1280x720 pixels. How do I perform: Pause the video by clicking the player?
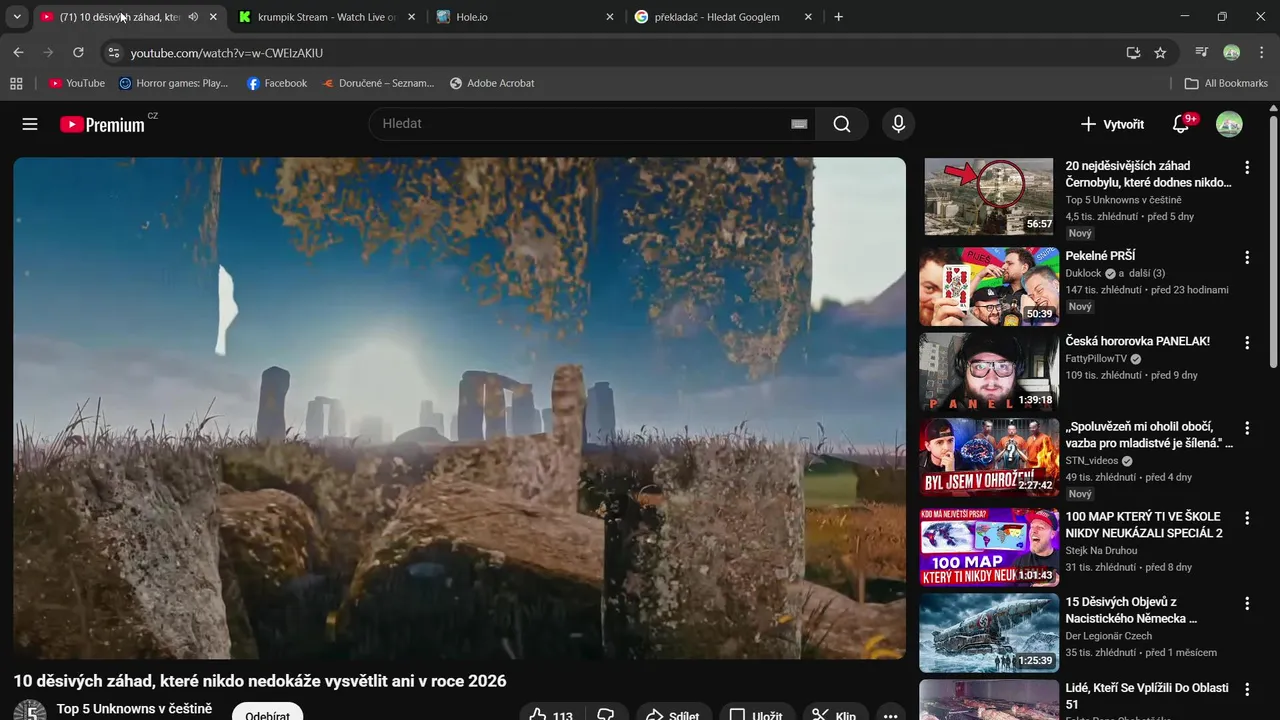[459, 408]
